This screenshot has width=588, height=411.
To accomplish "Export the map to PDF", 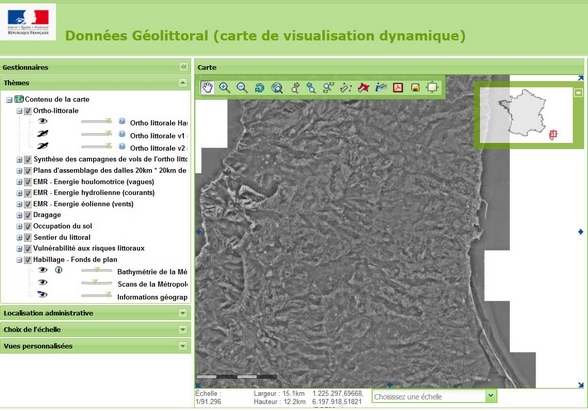I will (398, 88).
